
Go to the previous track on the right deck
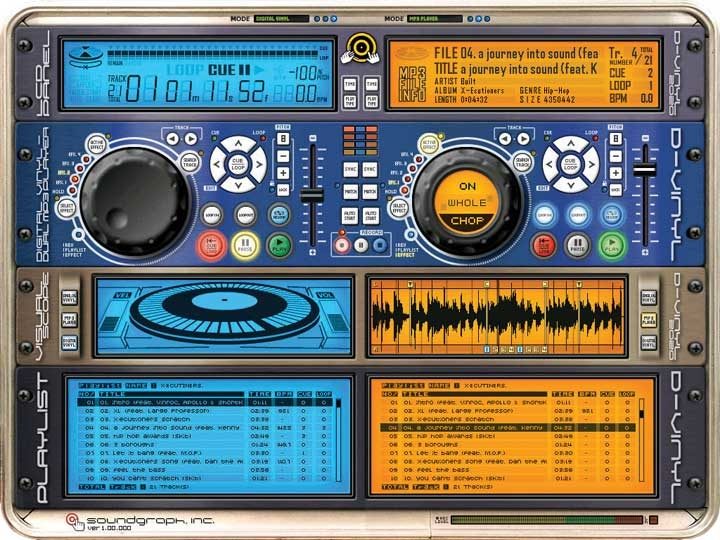click(505, 138)
